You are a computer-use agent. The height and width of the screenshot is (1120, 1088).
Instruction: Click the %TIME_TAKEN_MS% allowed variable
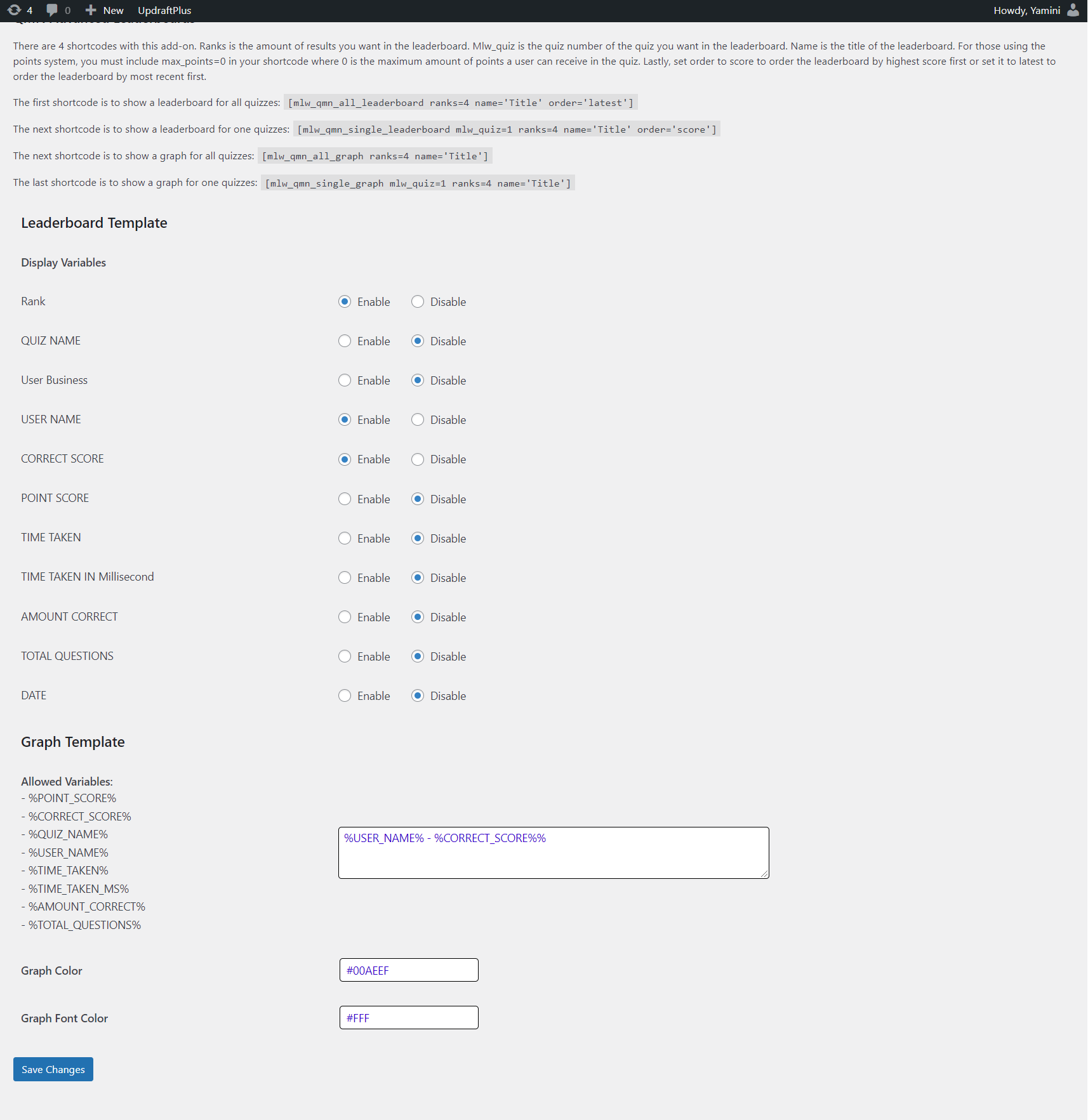[79, 889]
